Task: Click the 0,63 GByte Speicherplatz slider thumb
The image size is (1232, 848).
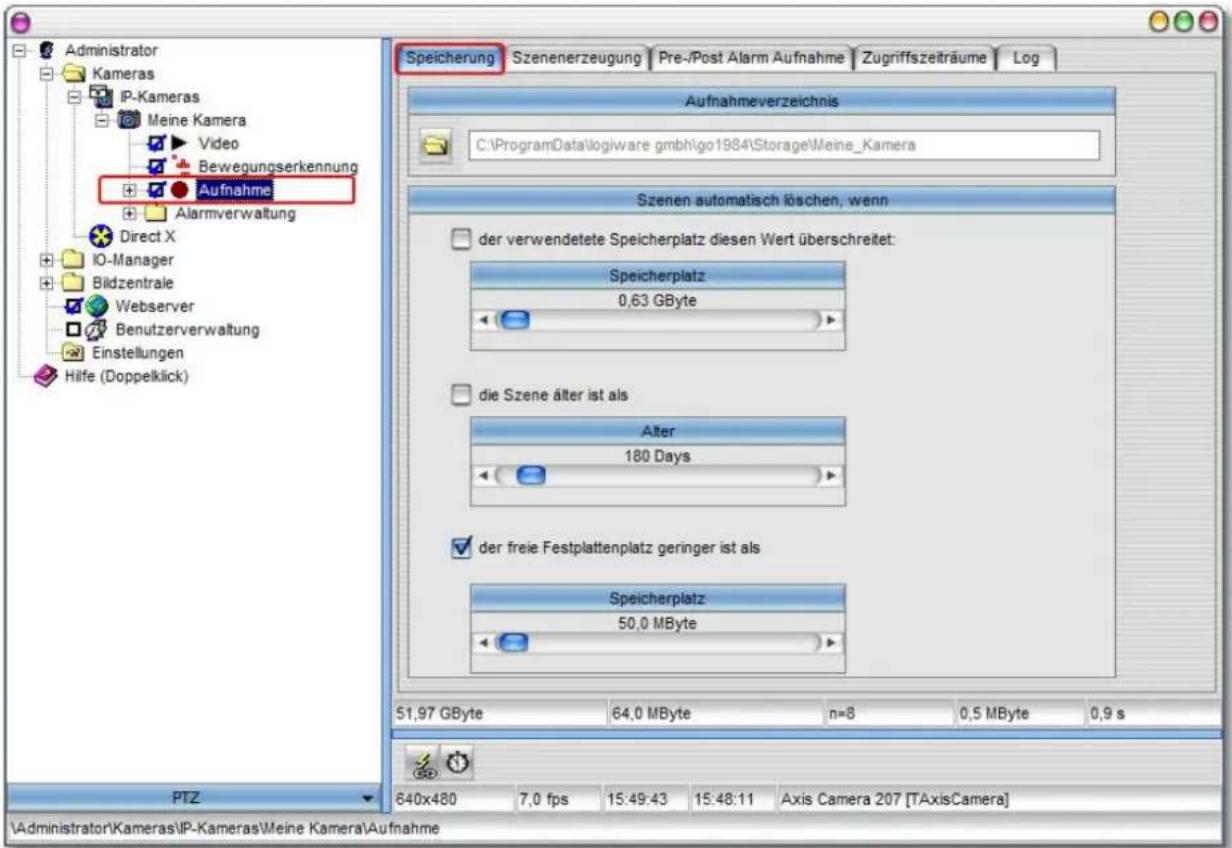Action: tap(514, 321)
